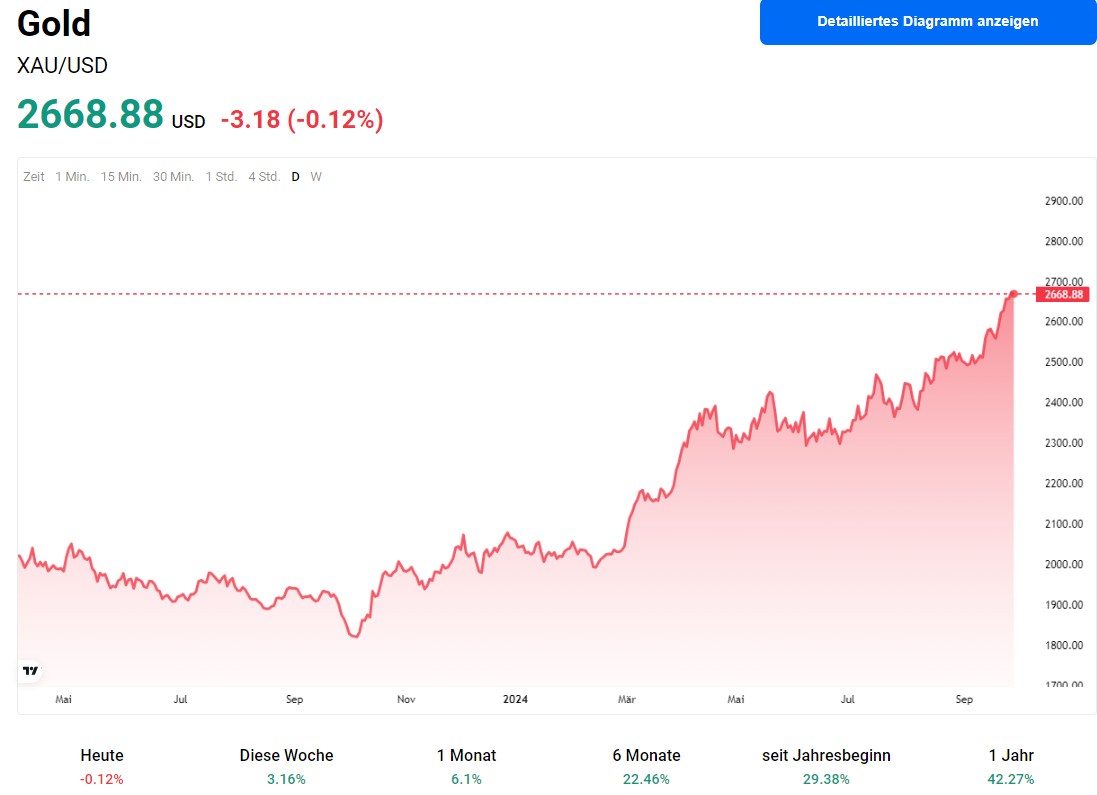
Task: Click 'Detailliertes Diagramm anzeigen' button
Action: tap(927, 21)
